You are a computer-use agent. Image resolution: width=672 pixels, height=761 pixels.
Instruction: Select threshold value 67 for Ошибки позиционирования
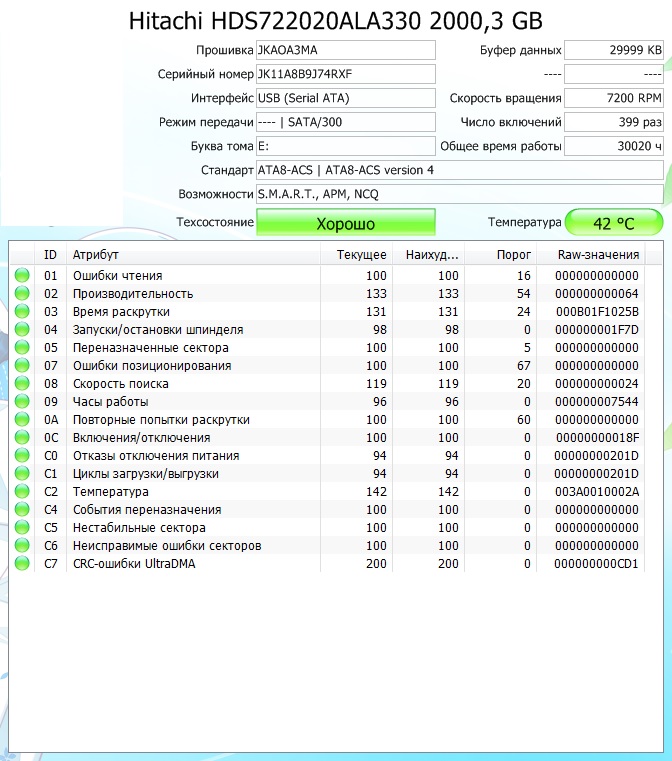[x=524, y=365]
